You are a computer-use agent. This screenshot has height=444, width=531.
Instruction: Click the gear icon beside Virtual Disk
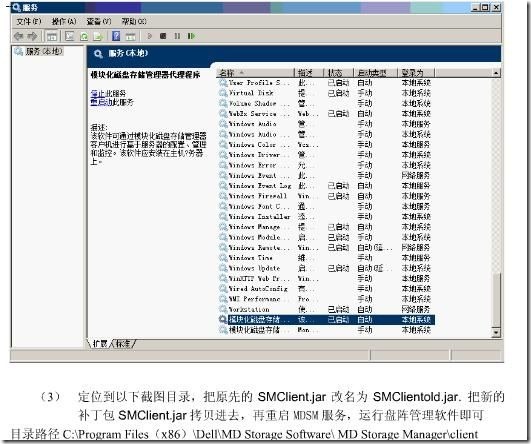223,93
